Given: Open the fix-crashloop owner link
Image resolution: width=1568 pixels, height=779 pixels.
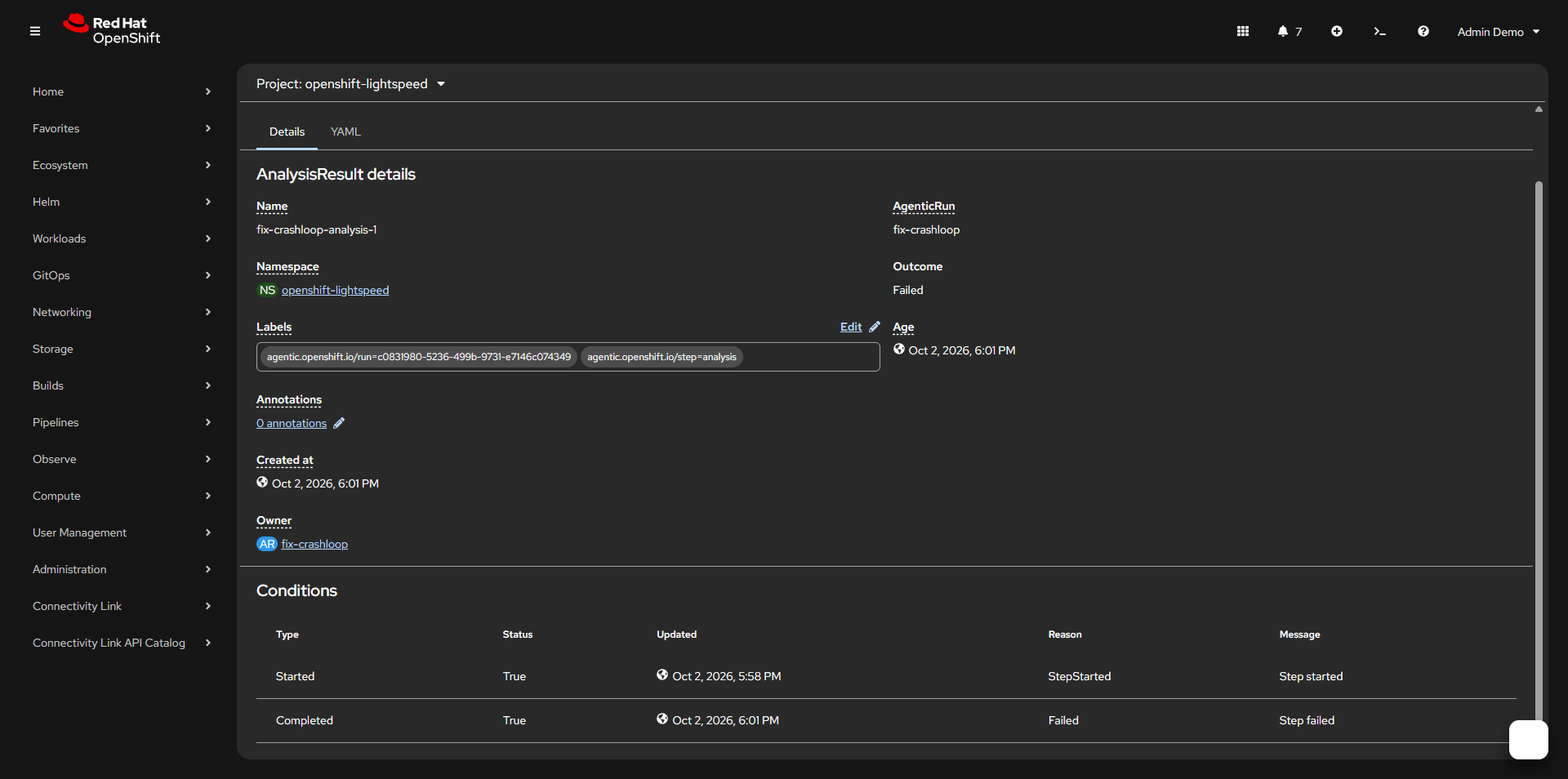Looking at the screenshot, I should click(314, 544).
